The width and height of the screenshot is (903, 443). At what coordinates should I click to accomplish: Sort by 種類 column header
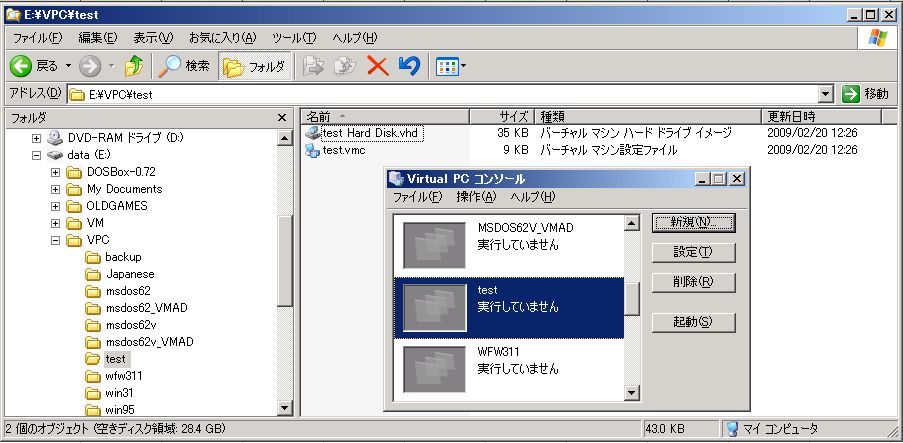pos(648,117)
